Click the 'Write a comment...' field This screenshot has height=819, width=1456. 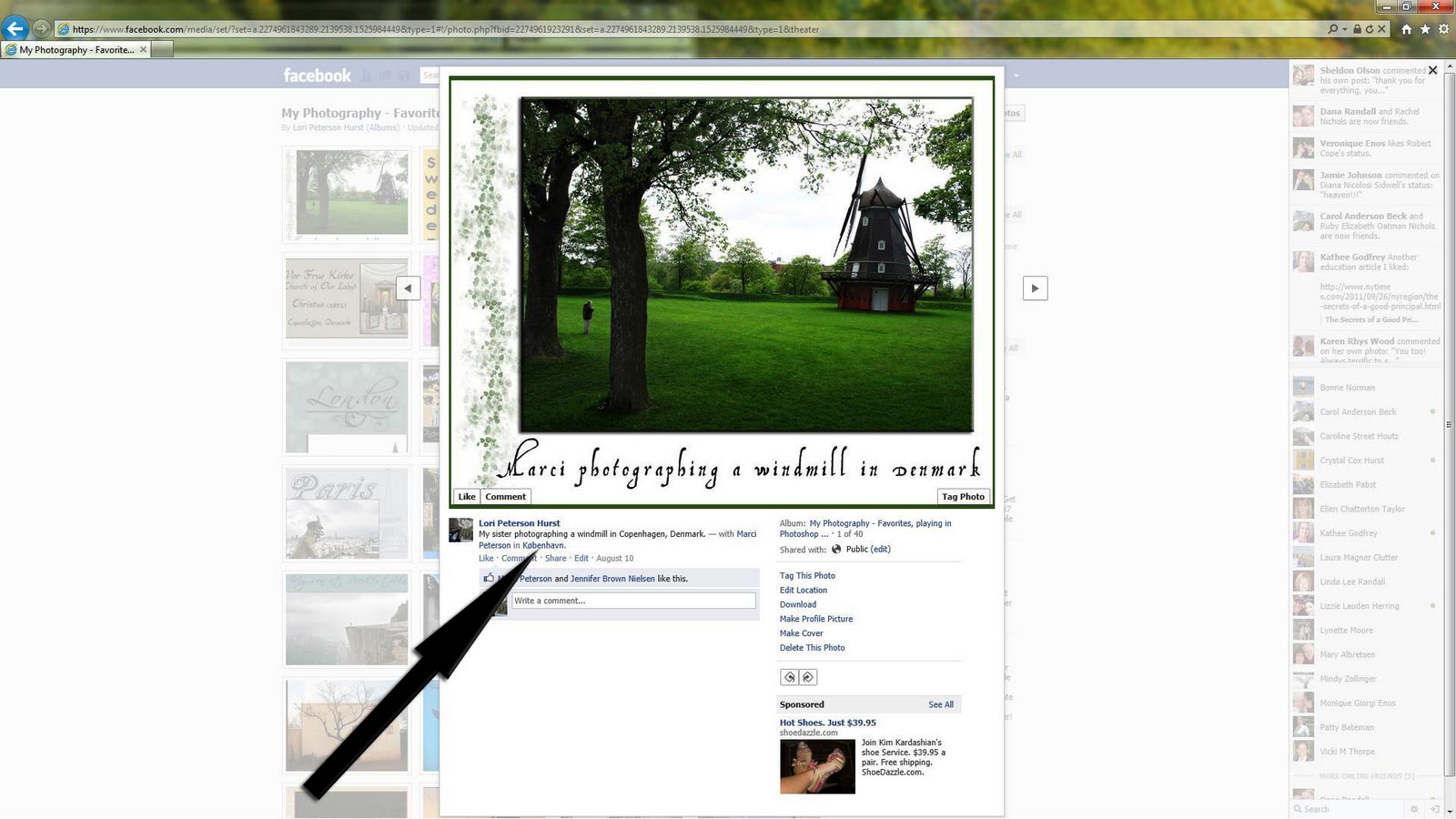click(x=633, y=601)
